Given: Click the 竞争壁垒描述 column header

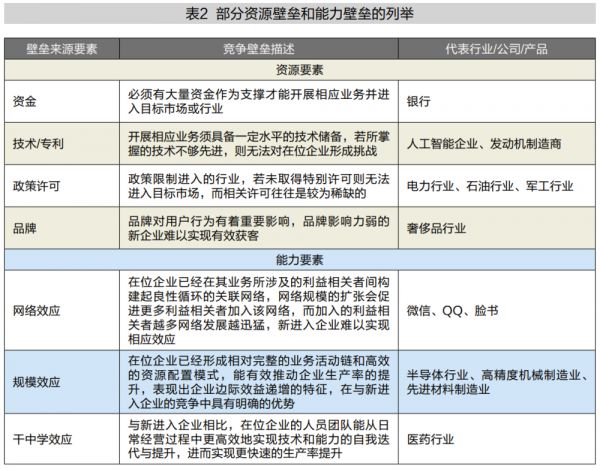Looking at the screenshot, I should click(x=261, y=49).
